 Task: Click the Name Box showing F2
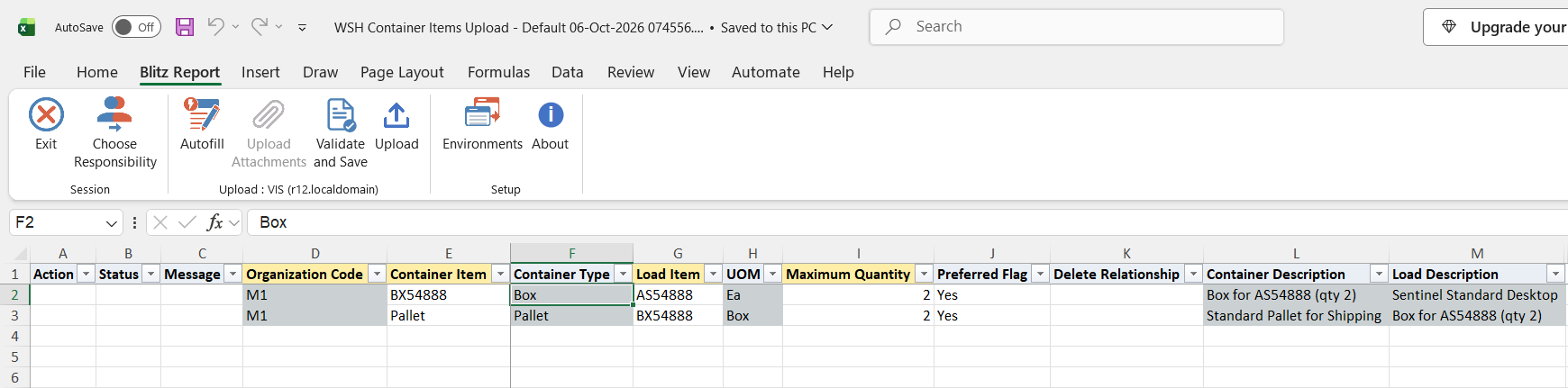click(56, 222)
